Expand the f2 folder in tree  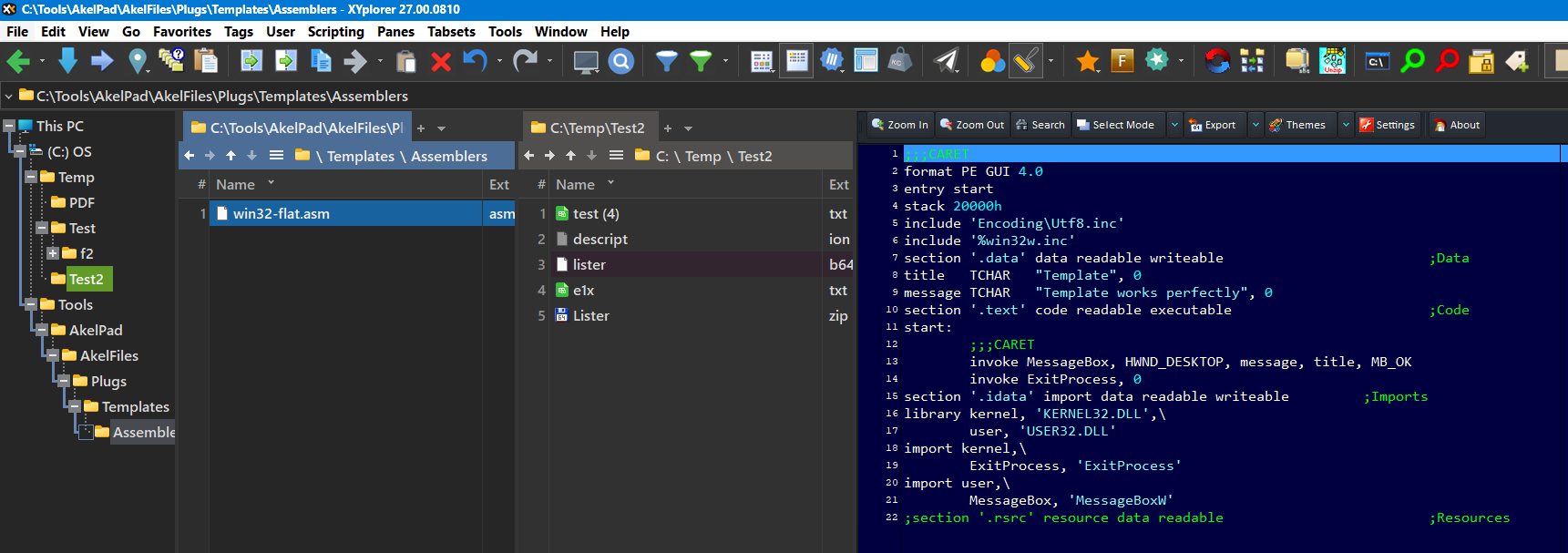click(53, 253)
